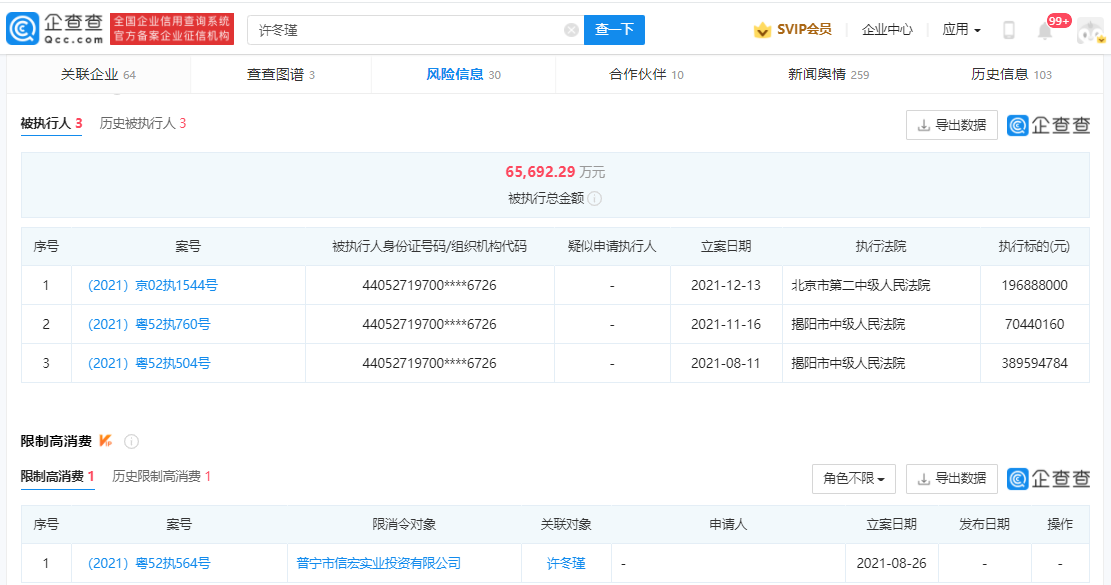Open the SVIP会员 crown icon
The height and width of the screenshot is (585, 1111).
[762, 30]
